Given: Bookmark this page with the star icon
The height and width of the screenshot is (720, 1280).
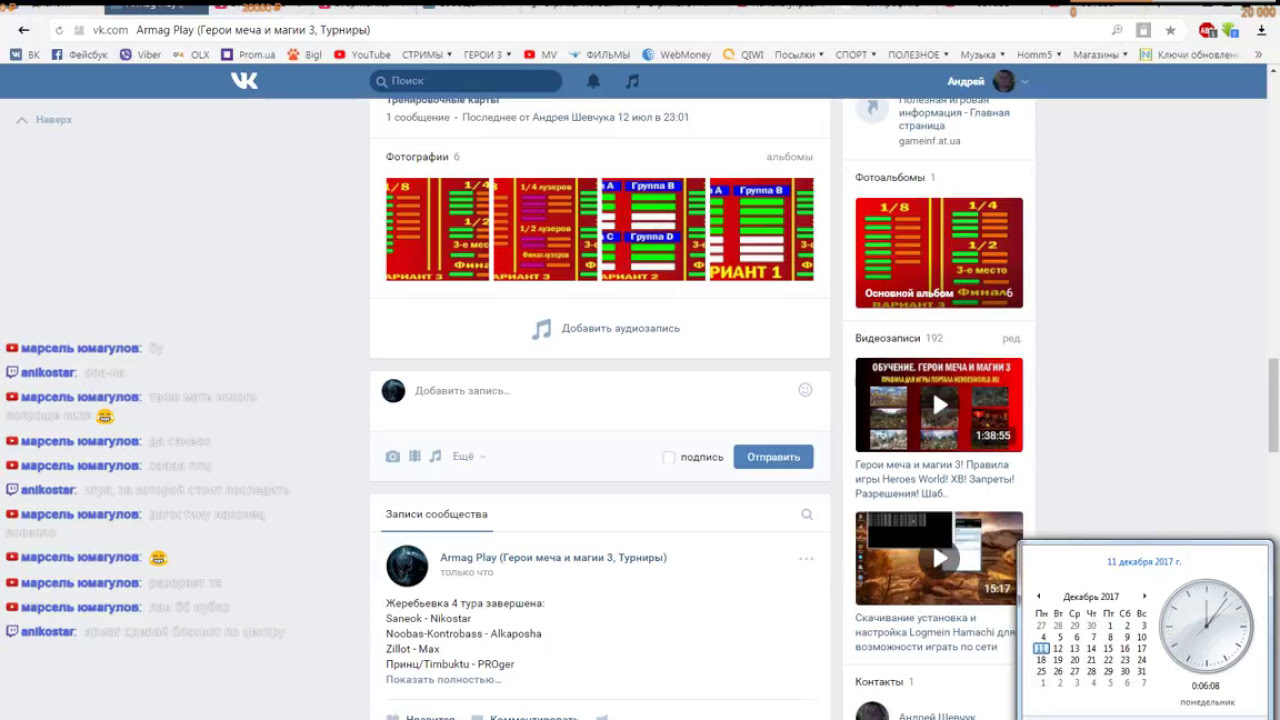Looking at the screenshot, I should 1171,30.
